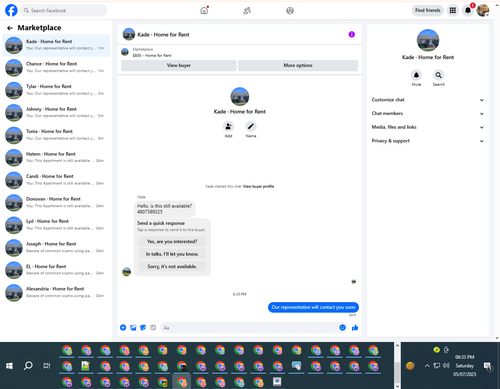Choose a sticker icon in composer
500x389 pixels.
(x=143, y=328)
